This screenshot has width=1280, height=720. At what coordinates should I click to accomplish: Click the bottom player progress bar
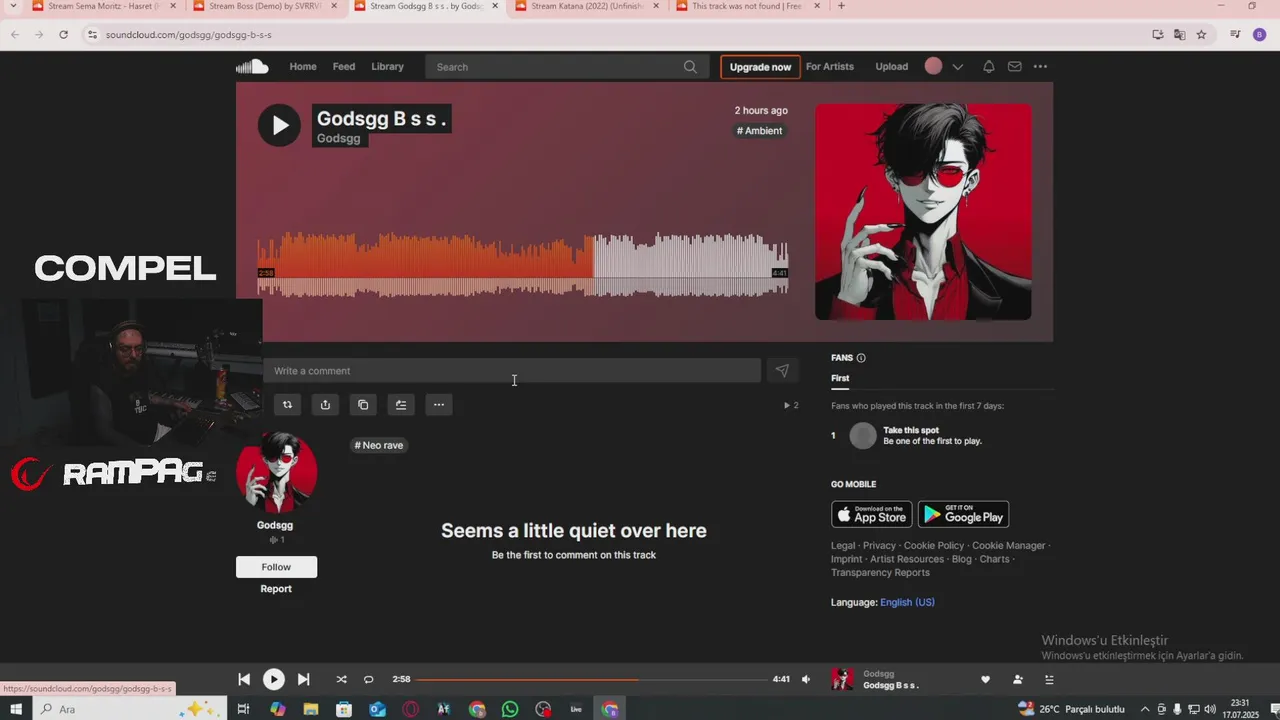click(591, 679)
